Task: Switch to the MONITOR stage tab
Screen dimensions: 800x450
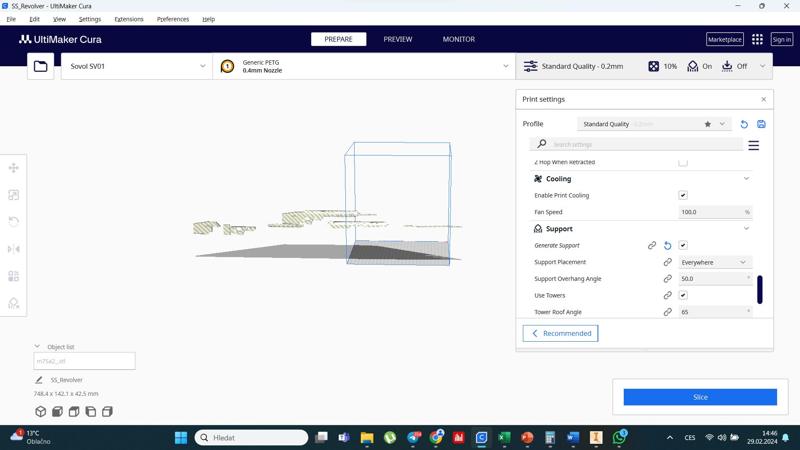Action: tap(459, 39)
